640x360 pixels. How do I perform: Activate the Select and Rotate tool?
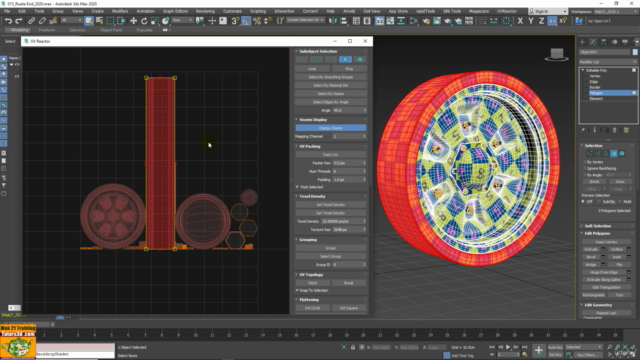(x=144, y=21)
